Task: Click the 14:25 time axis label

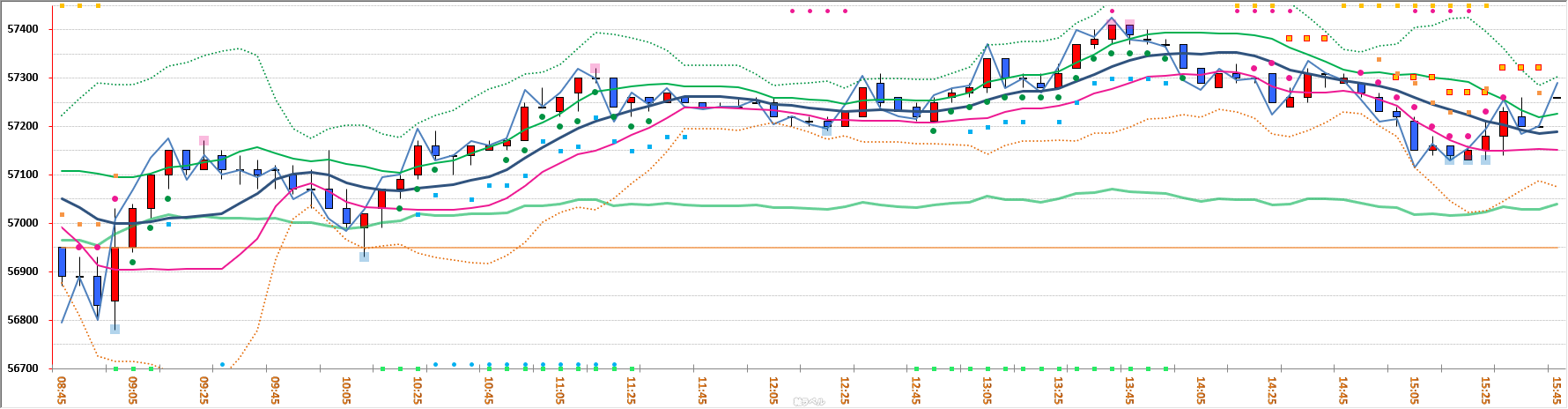Action: pyautogui.click(x=1272, y=390)
